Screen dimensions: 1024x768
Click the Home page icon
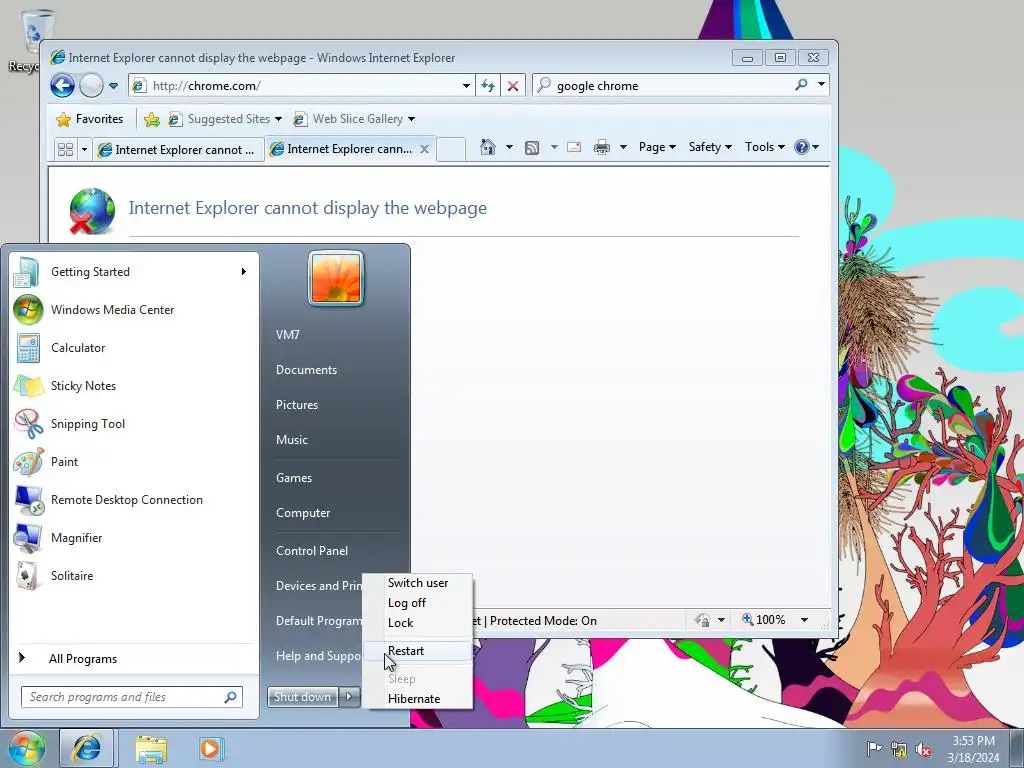(x=488, y=147)
